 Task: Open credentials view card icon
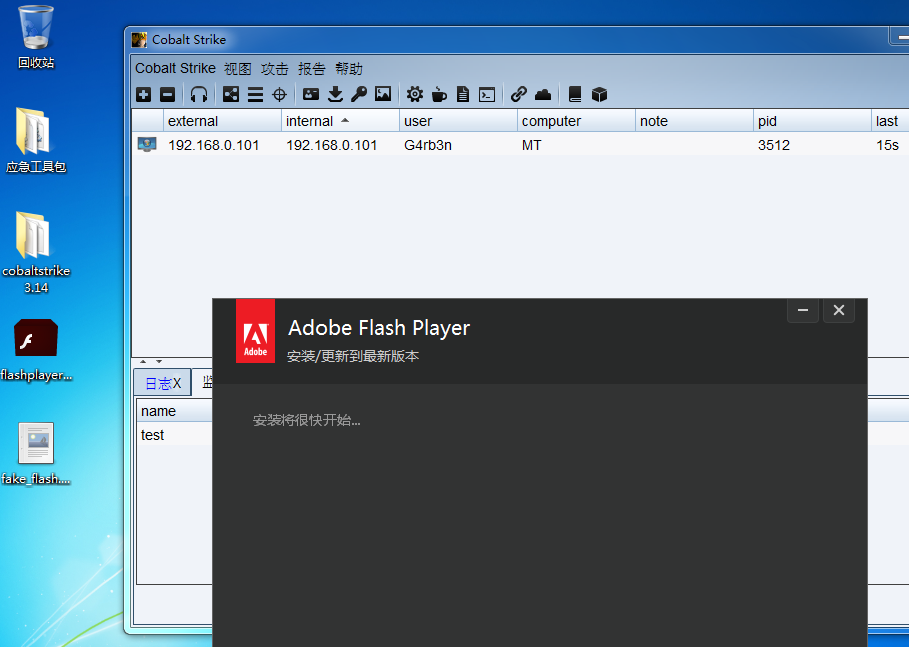pos(311,94)
